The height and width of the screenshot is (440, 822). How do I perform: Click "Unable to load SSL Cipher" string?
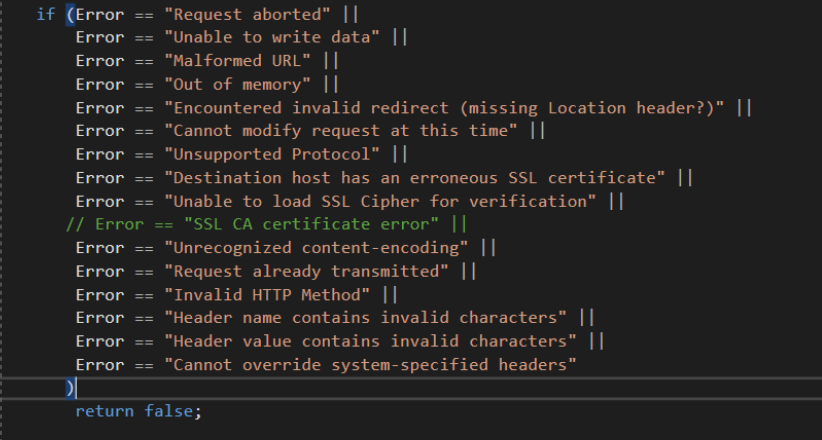pos(380,200)
